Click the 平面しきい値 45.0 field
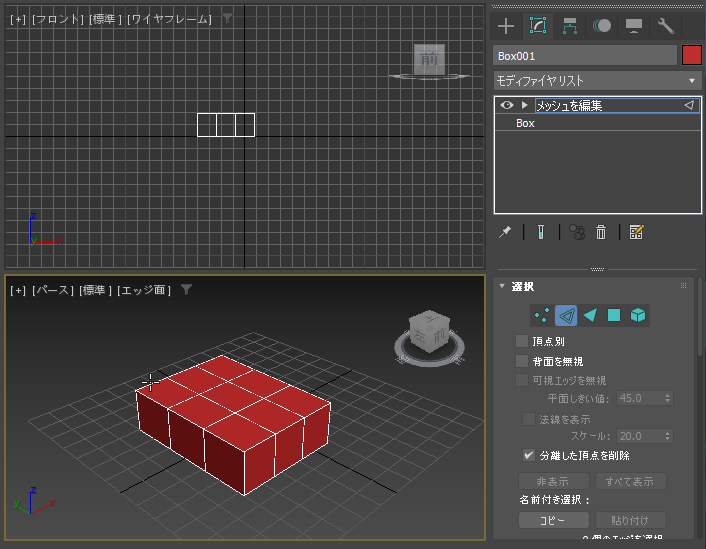706x549 pixels. [x=639, y=399]
